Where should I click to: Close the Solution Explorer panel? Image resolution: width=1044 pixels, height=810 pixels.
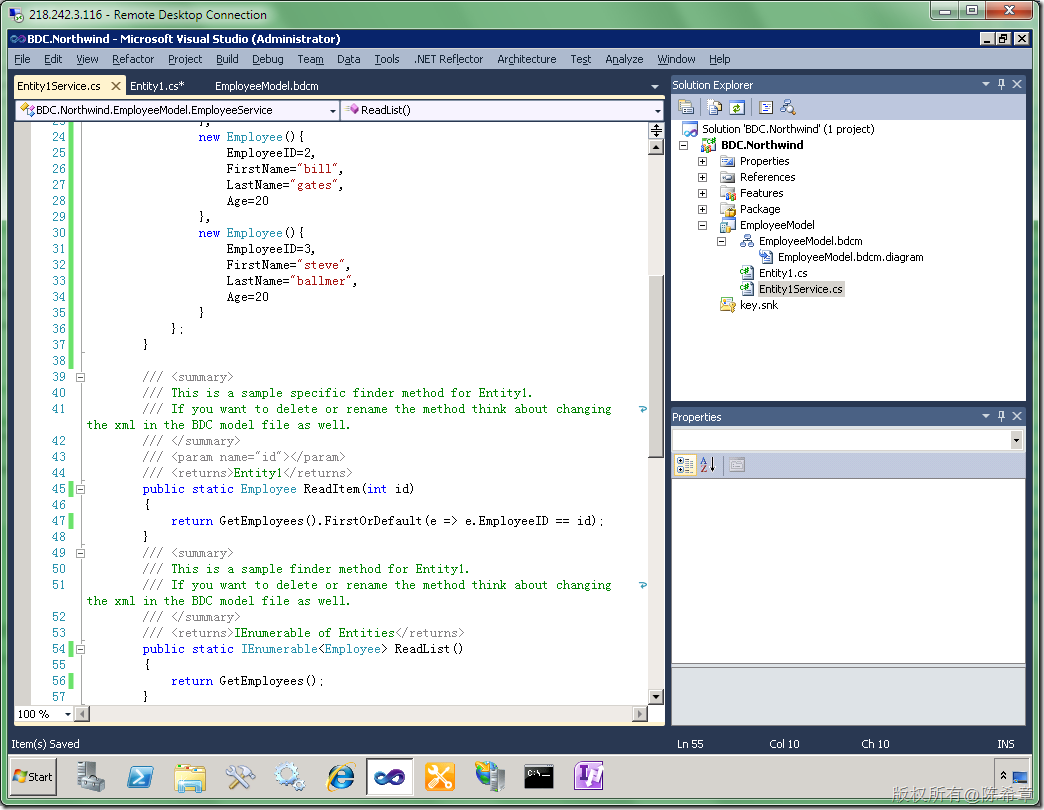(1017, 85)
